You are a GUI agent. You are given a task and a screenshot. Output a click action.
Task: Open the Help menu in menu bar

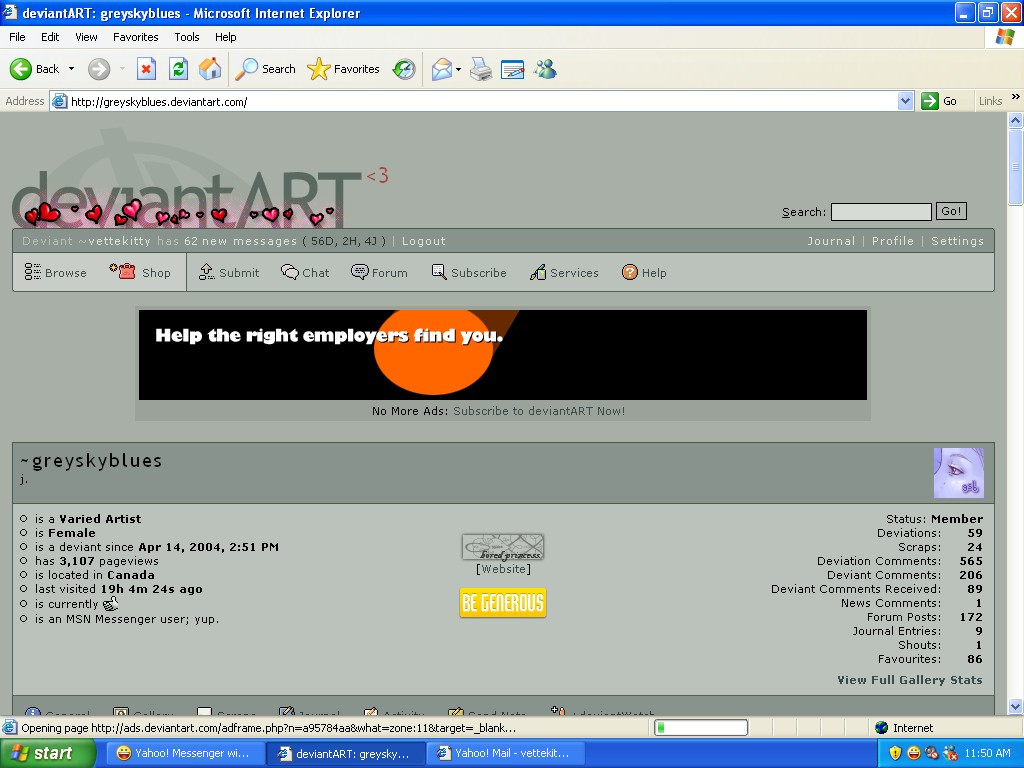click(225, 37)
